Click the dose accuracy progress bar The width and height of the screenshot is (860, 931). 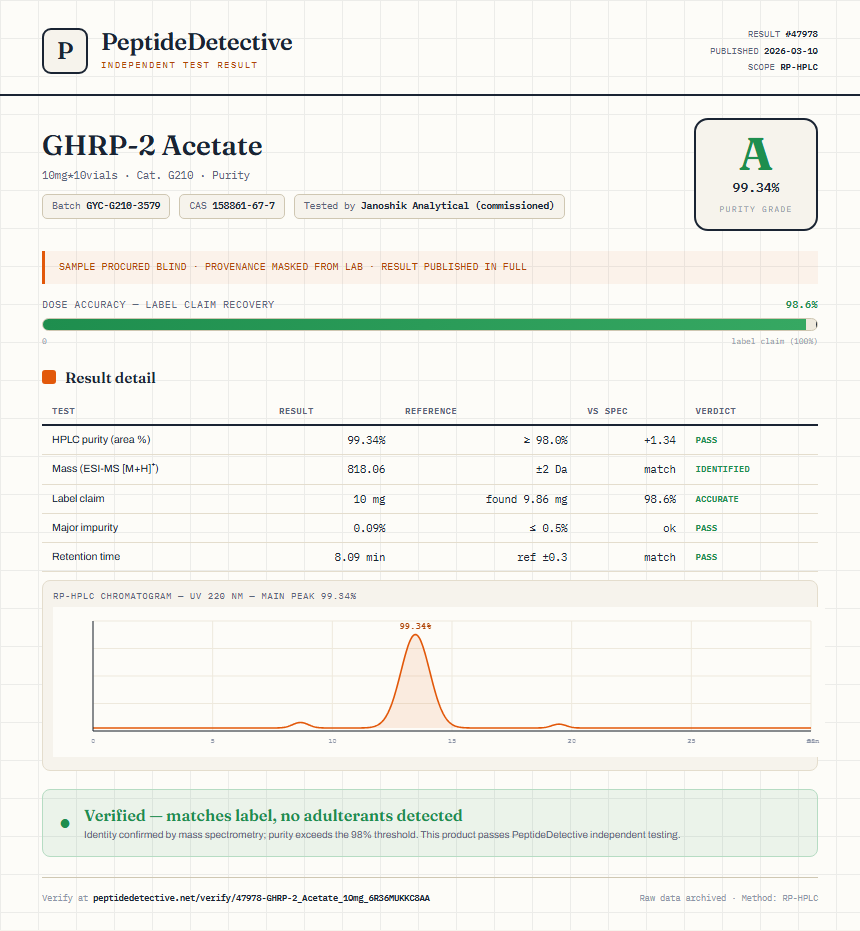[x=429, y=324]
